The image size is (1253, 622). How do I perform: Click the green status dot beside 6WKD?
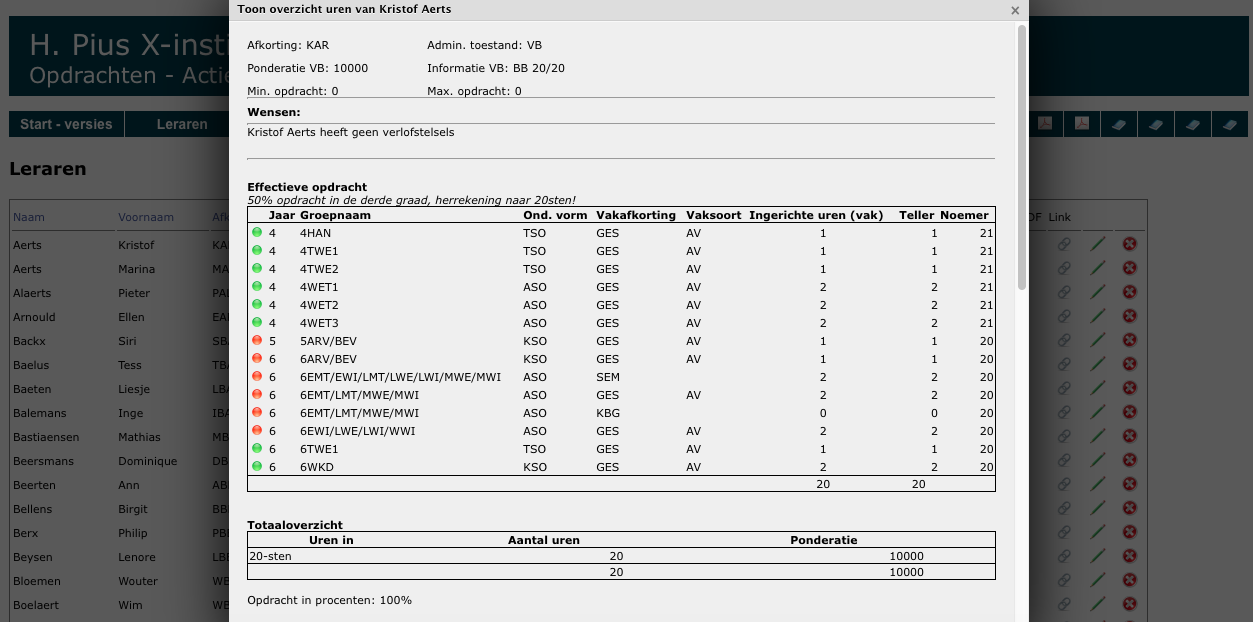(257, 467)
